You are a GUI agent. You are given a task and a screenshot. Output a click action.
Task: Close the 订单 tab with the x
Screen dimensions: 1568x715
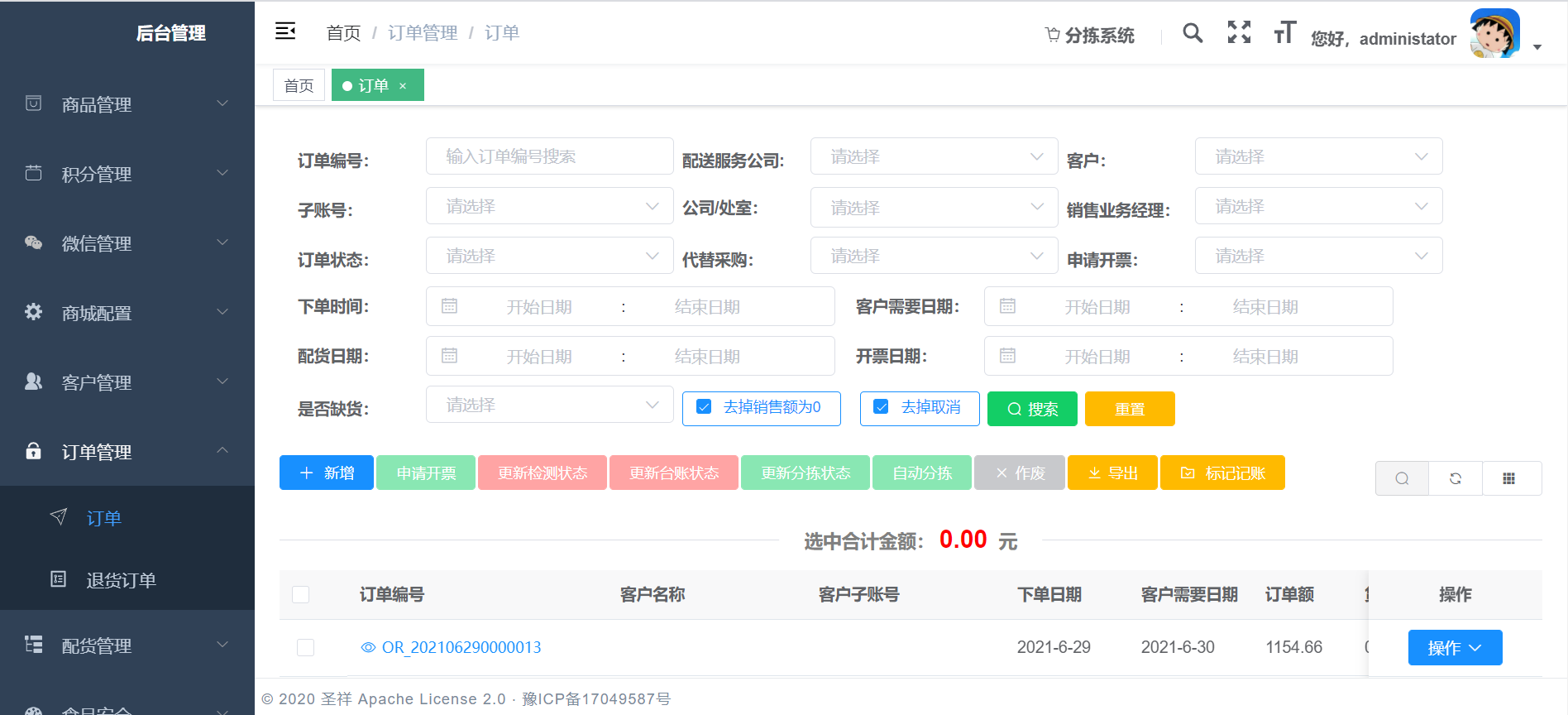403,86
